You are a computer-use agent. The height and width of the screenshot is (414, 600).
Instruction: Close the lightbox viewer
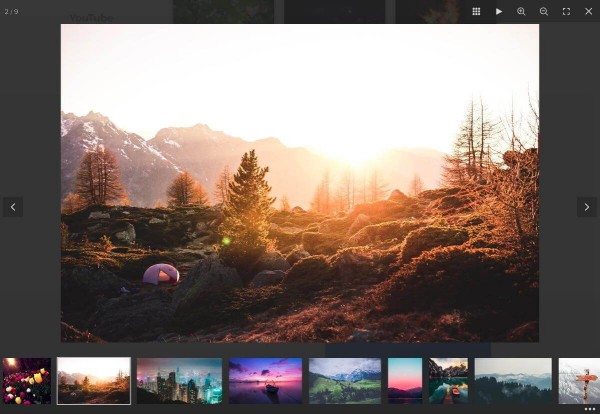(588, 11)
